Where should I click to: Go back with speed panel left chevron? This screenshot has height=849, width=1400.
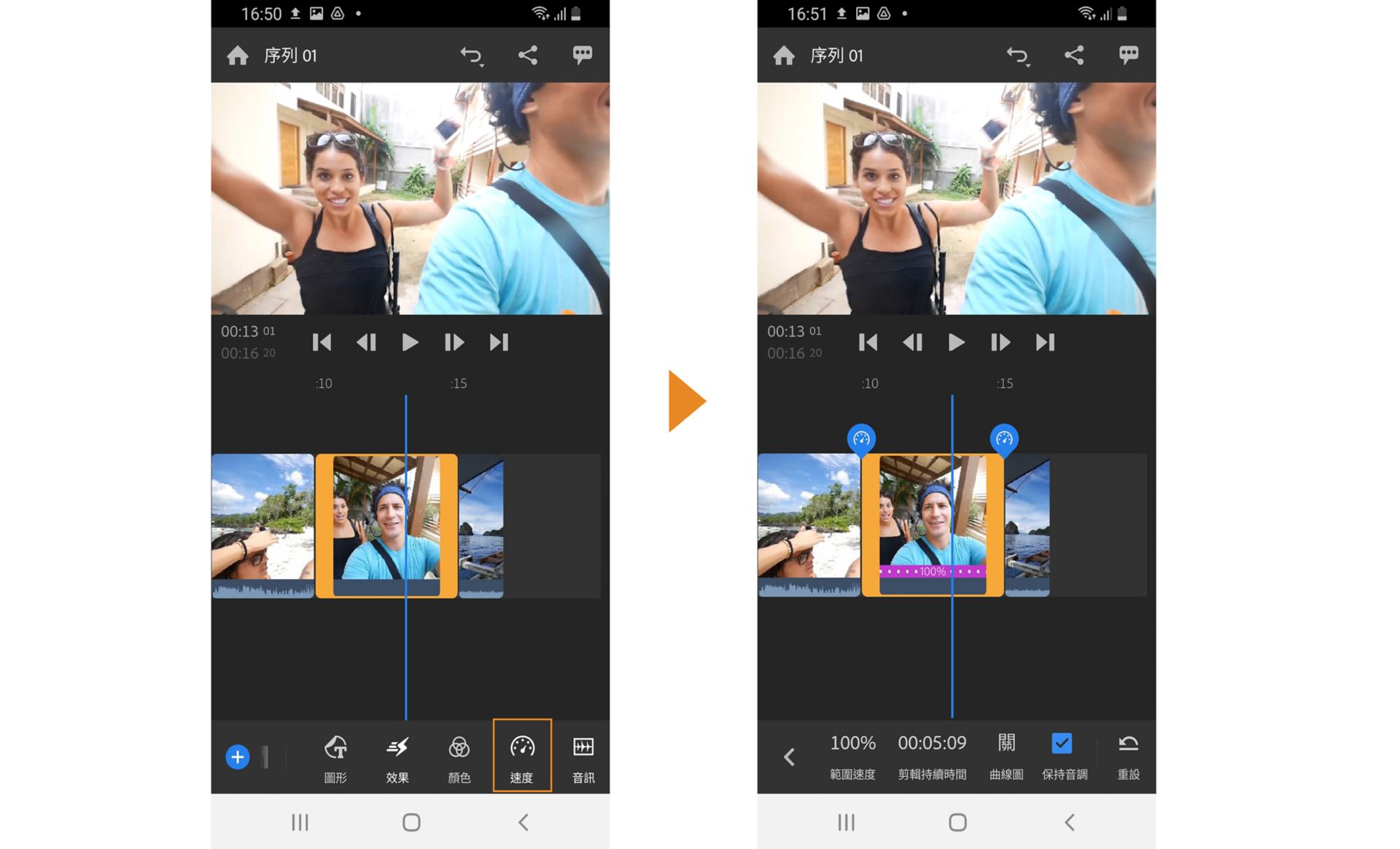[x=789, y=757]
